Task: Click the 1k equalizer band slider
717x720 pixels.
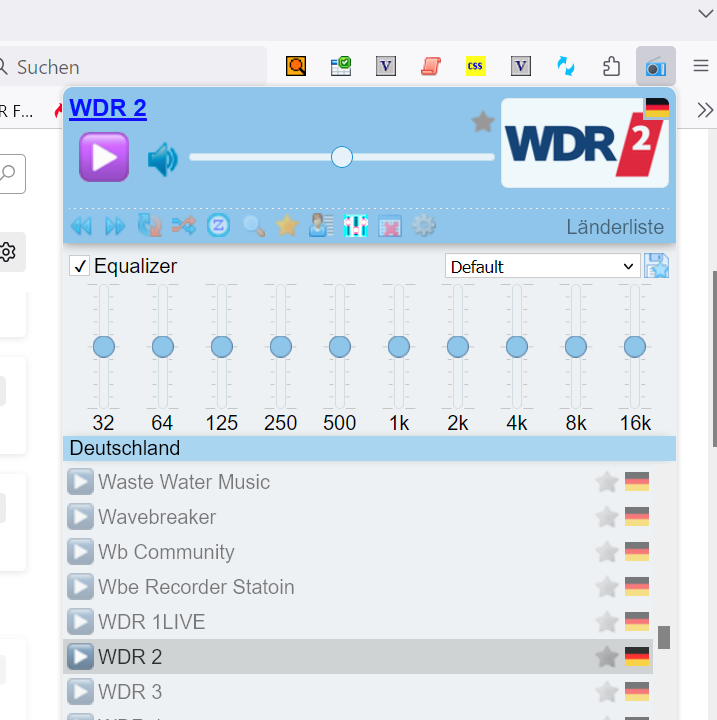Action: click(398, 347)
